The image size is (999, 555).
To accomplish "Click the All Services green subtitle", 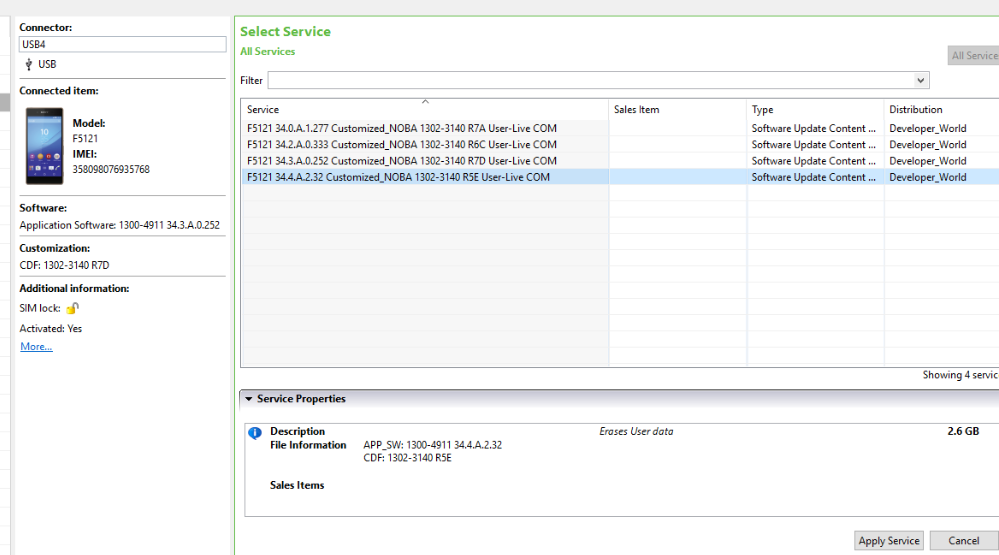I will [268, 52].
